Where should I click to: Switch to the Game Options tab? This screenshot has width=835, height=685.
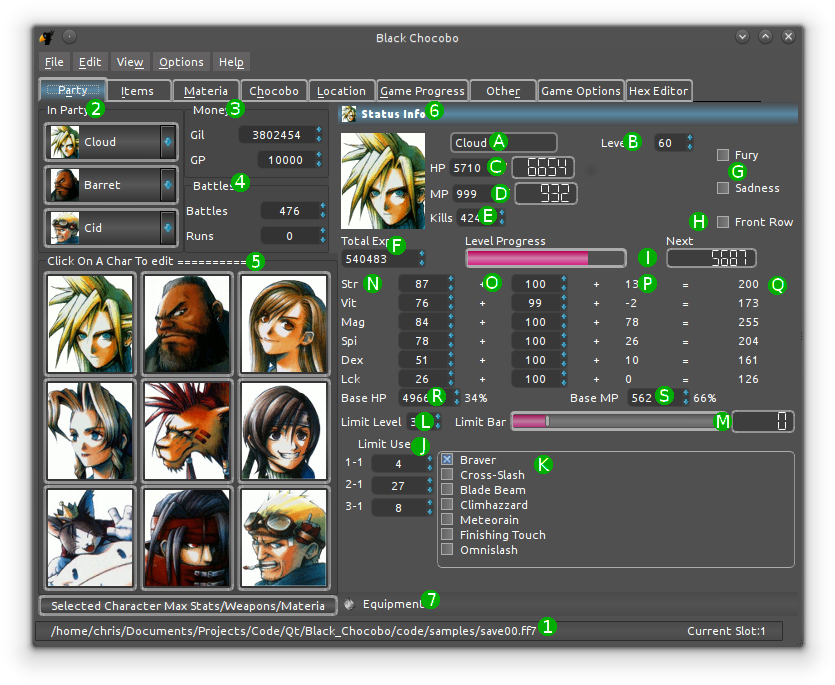coord(580,91)
